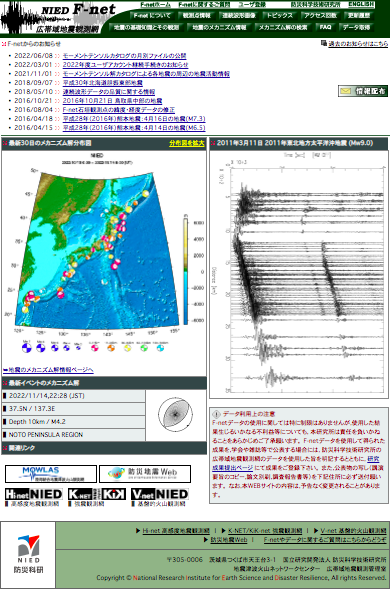The height and width of the screenshot is (593, 391).
Task: Select the 2022/11/14,22:28 (JST) row
Action: click(x=73, y=396)
